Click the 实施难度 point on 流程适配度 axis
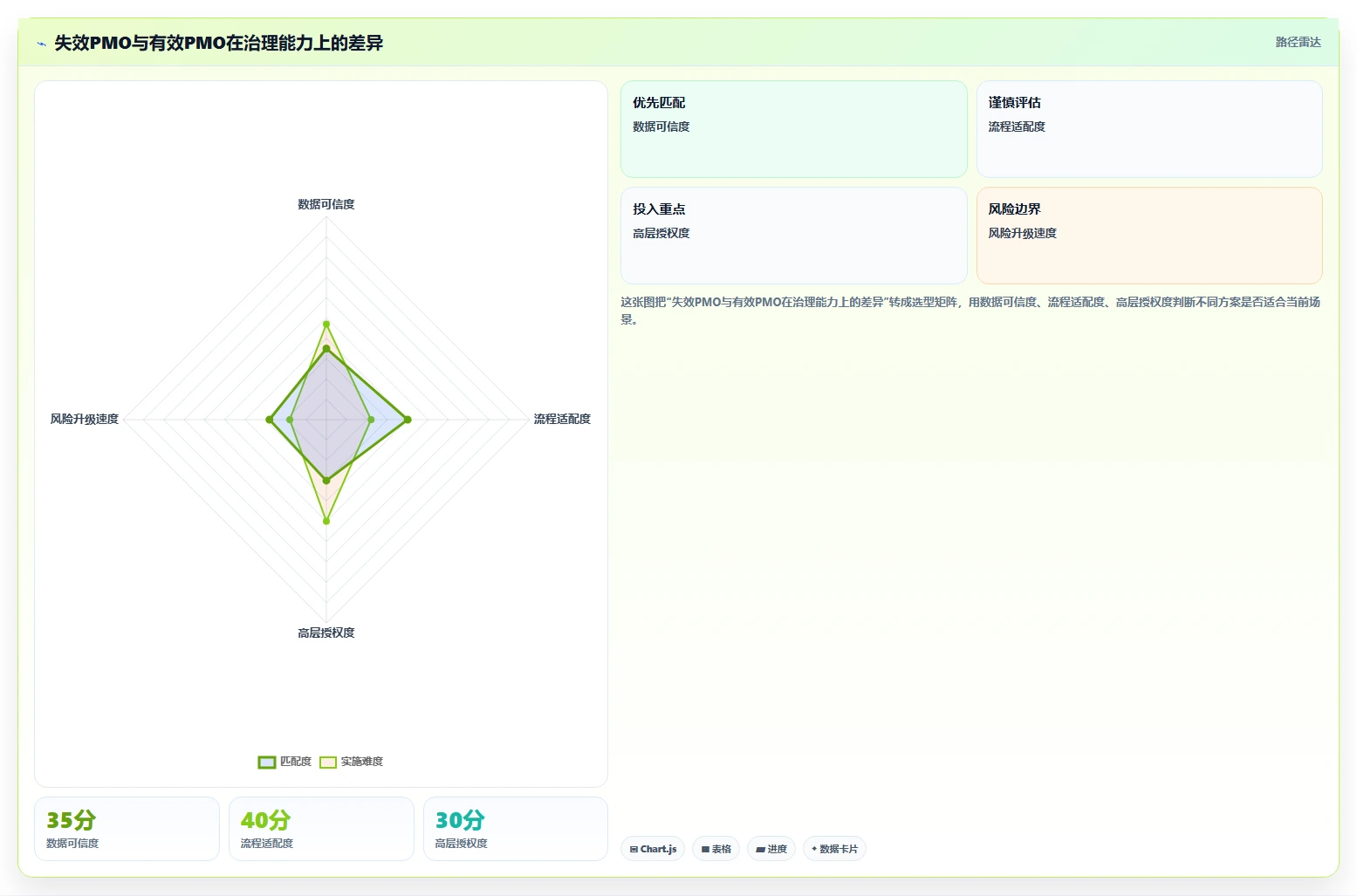 tap(371, 420)
